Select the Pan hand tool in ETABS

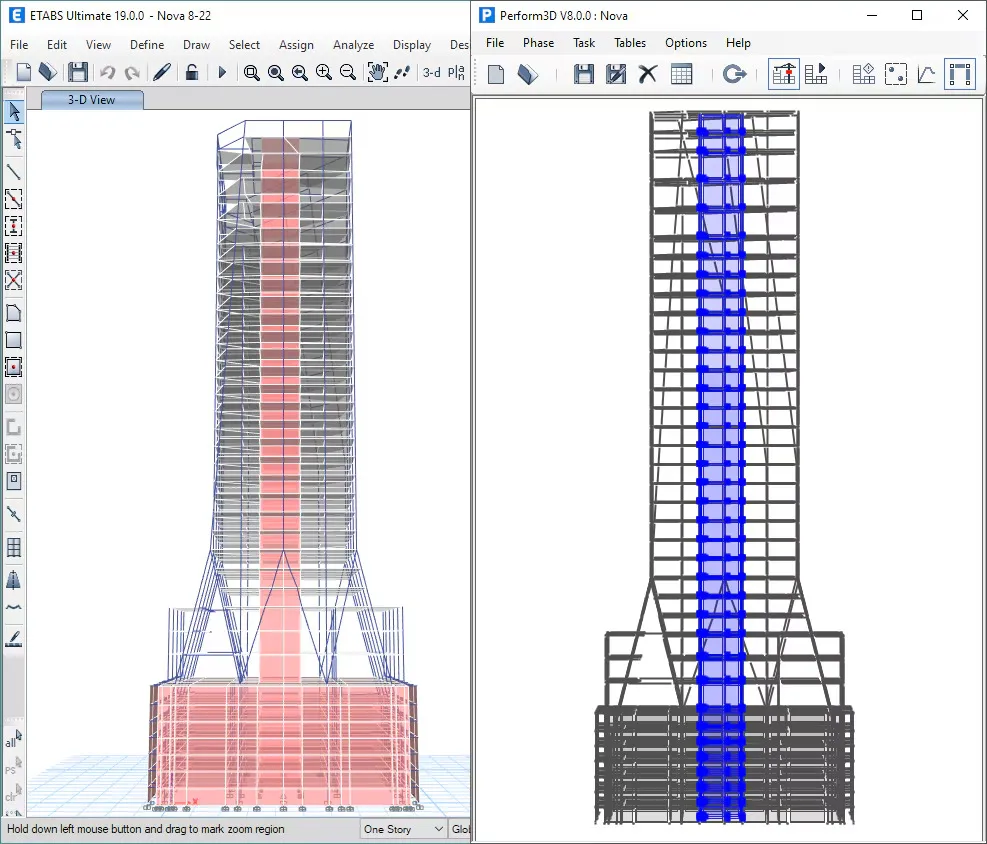377,72
